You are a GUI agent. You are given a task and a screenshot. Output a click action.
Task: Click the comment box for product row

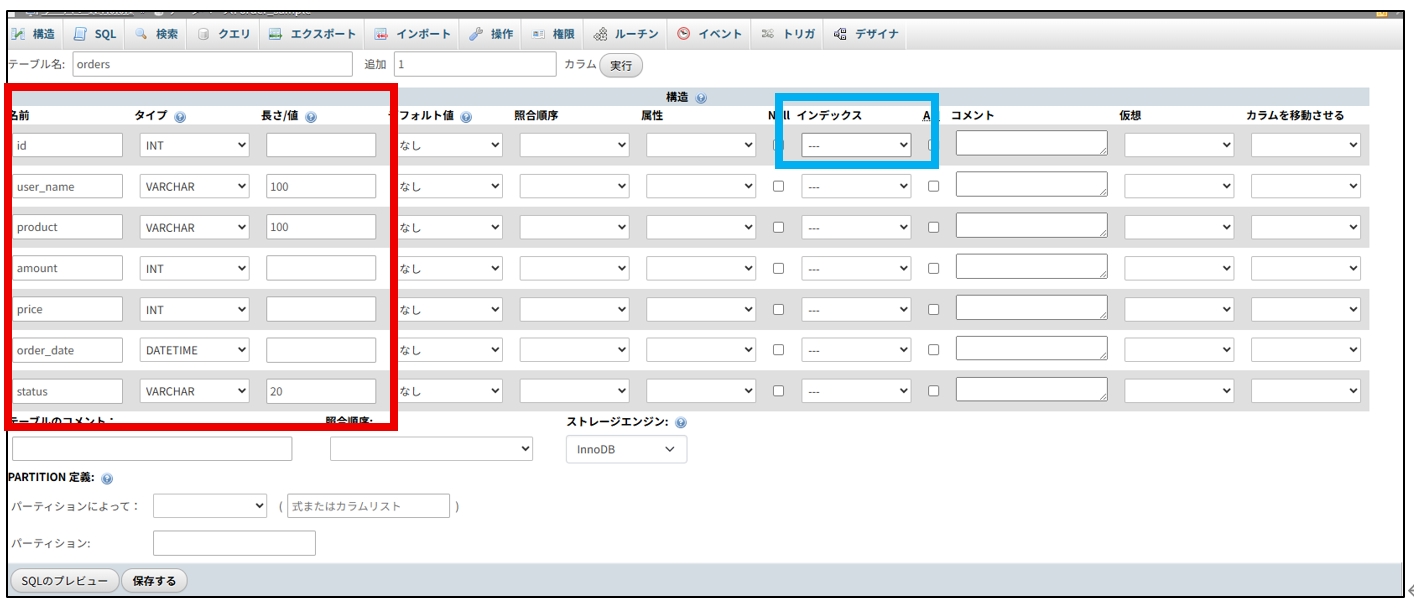click(x=1032, y=225)
